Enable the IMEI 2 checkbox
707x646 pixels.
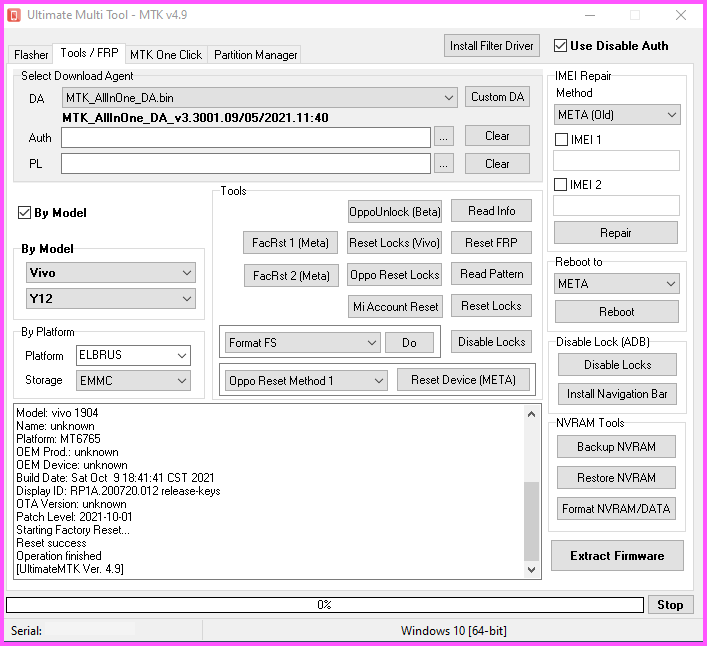tap(560, 184)
